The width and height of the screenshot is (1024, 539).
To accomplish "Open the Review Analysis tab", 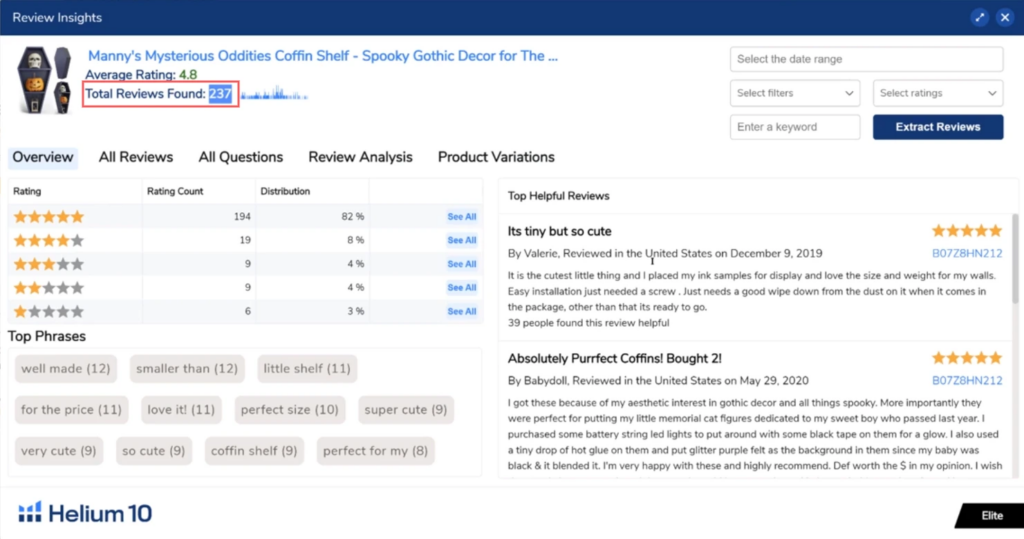I will tap(360, 157).
